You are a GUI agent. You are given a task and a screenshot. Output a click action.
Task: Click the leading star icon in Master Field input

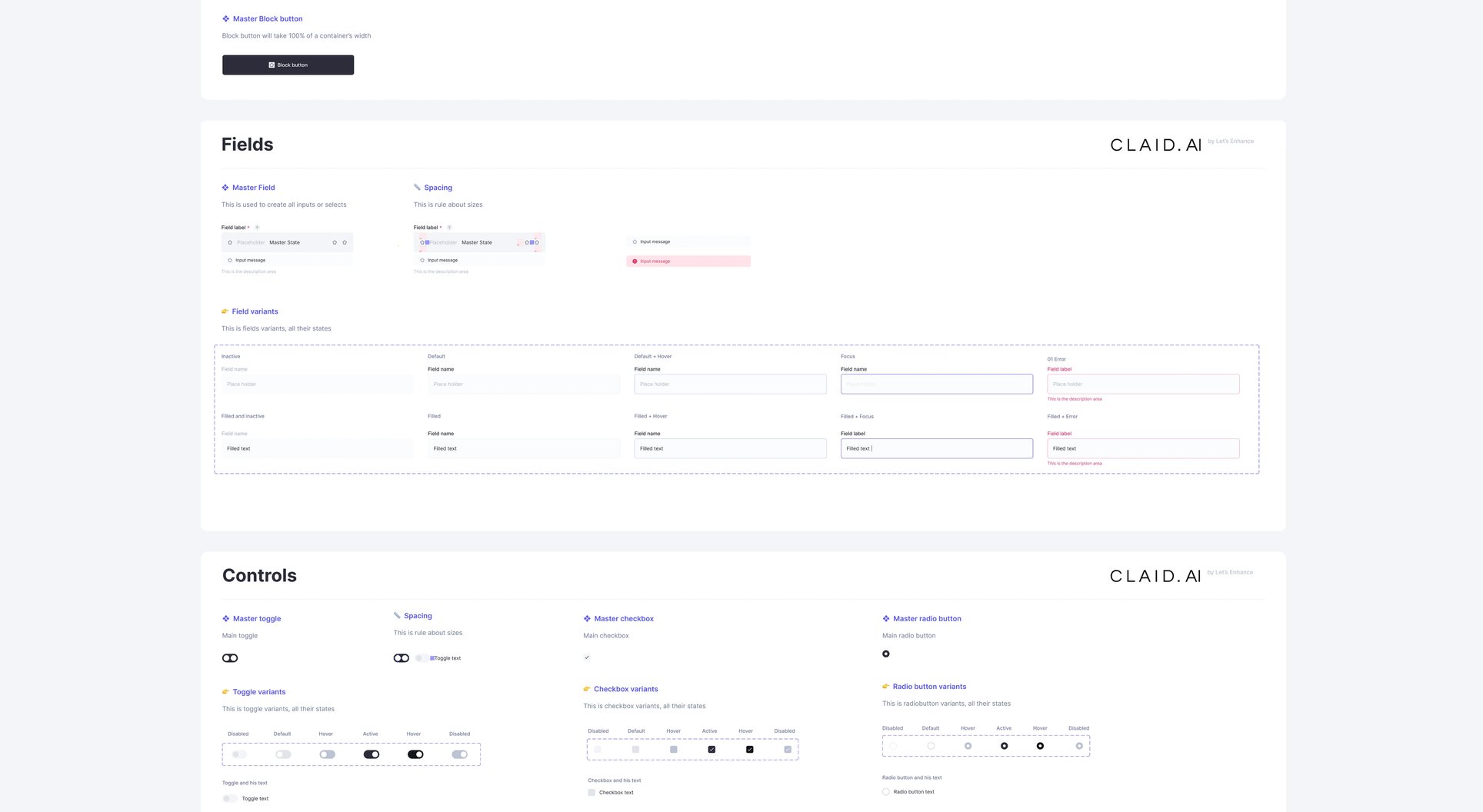[x=230, y=242]
